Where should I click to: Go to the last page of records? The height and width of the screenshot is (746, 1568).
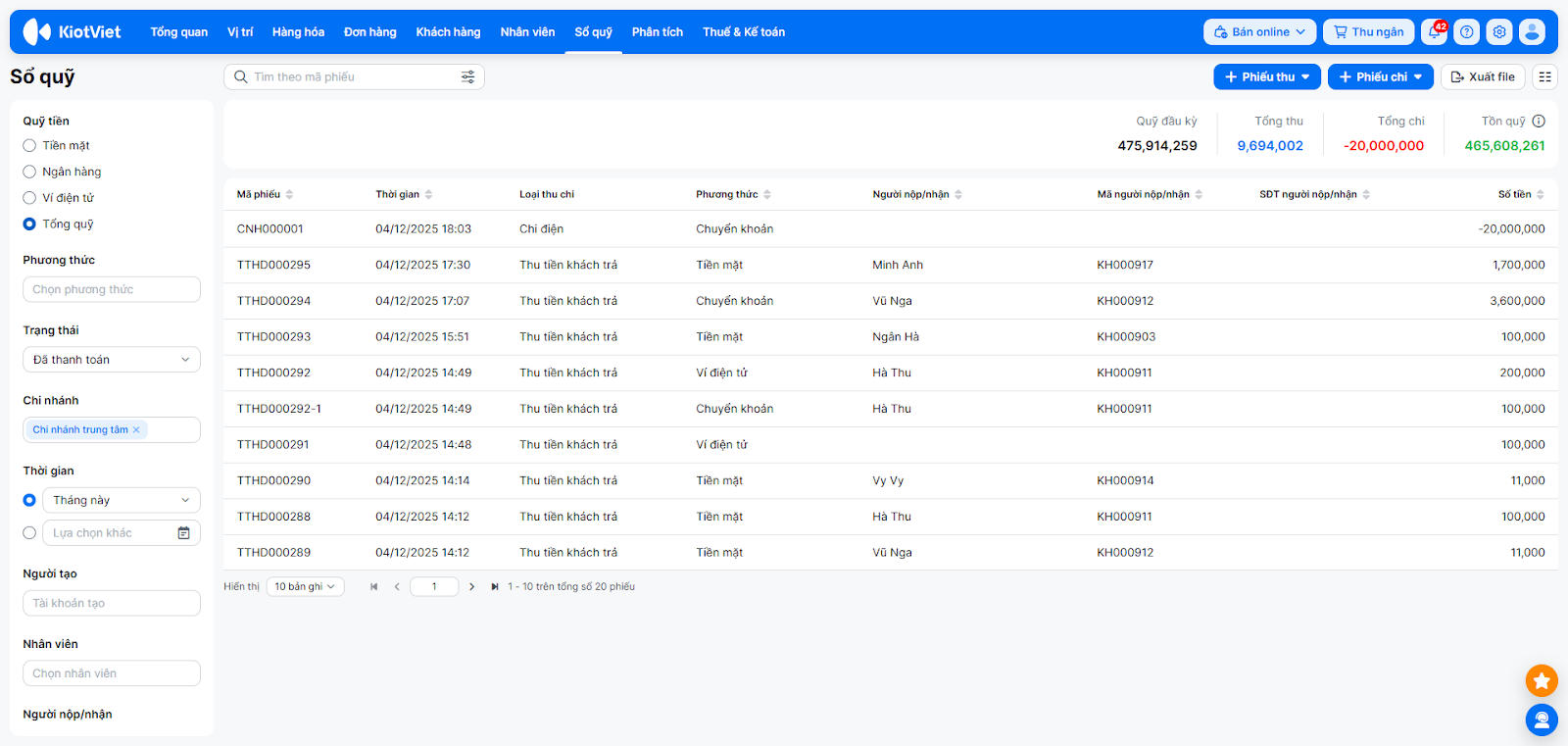(x=495, y=587)
